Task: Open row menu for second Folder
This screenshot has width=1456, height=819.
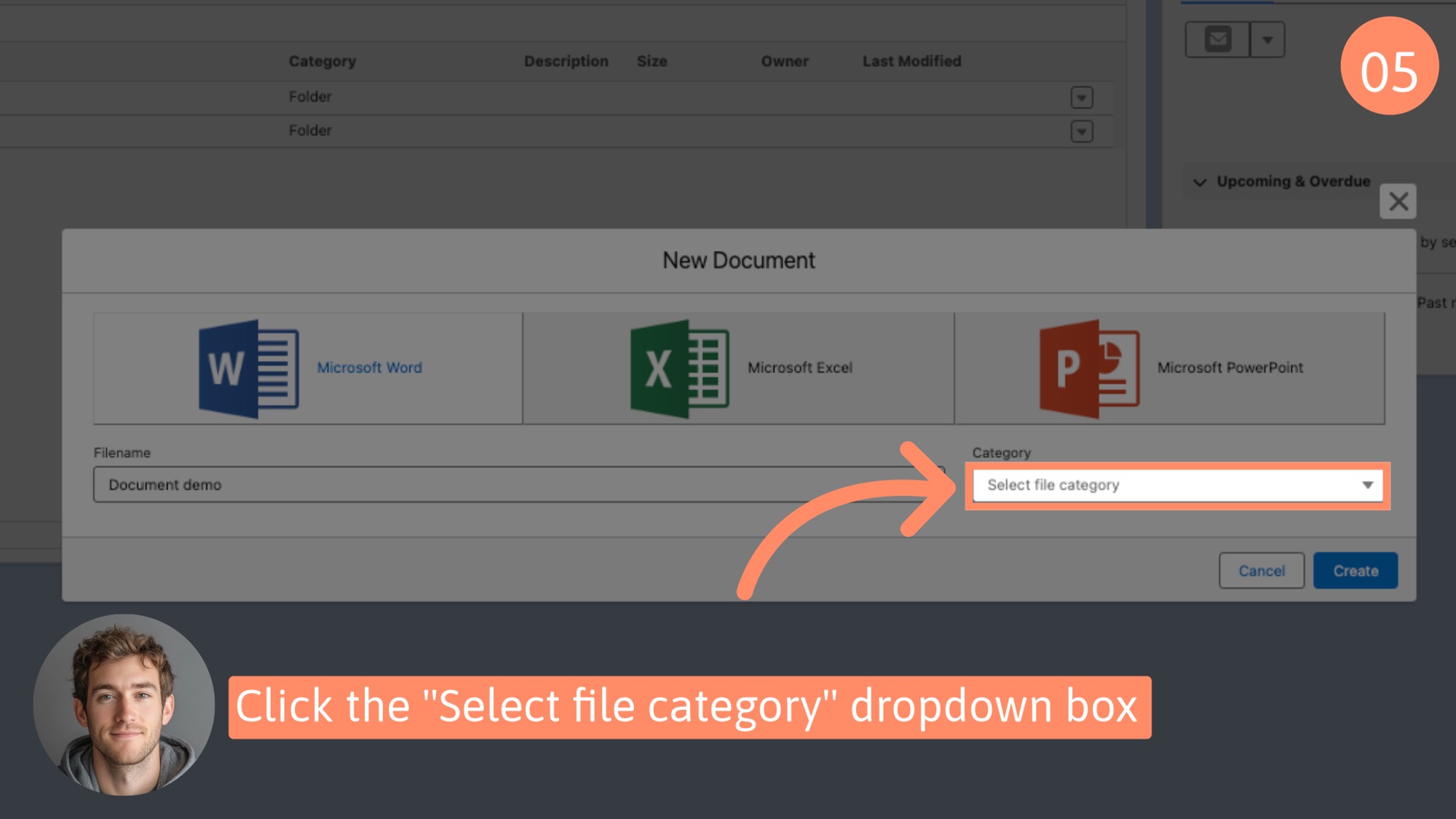Action: click(x=1082, y=132)
